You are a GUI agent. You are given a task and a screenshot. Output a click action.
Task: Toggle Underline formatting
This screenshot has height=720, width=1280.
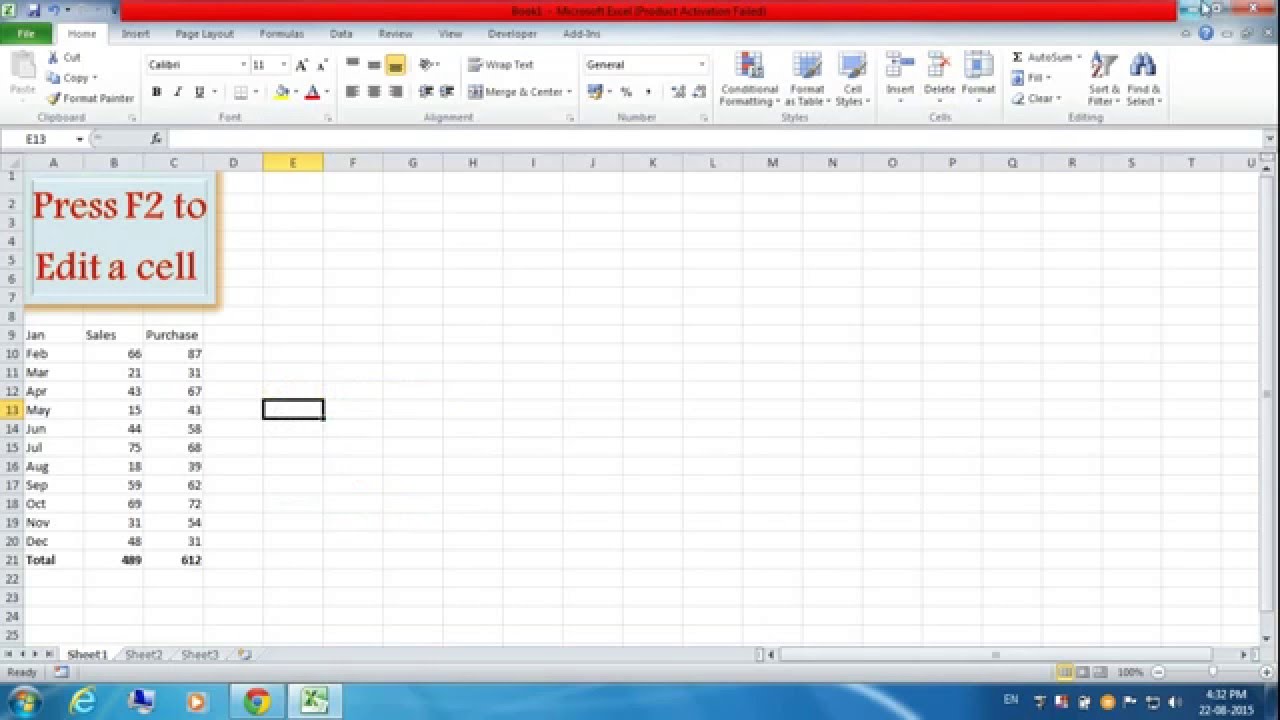200,92
